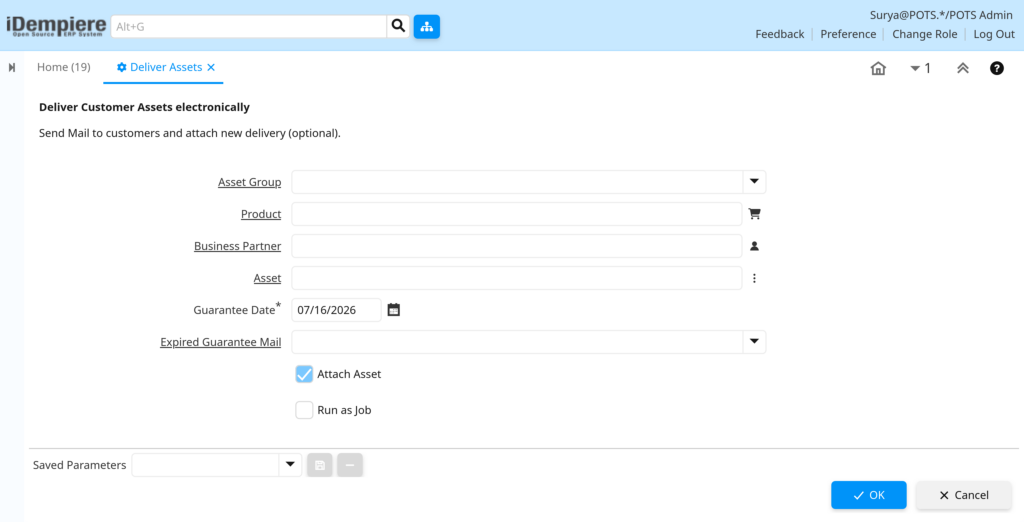1024x522 pixels.
Task: Click into the Guarantee Date field
Action: [336, 310]
